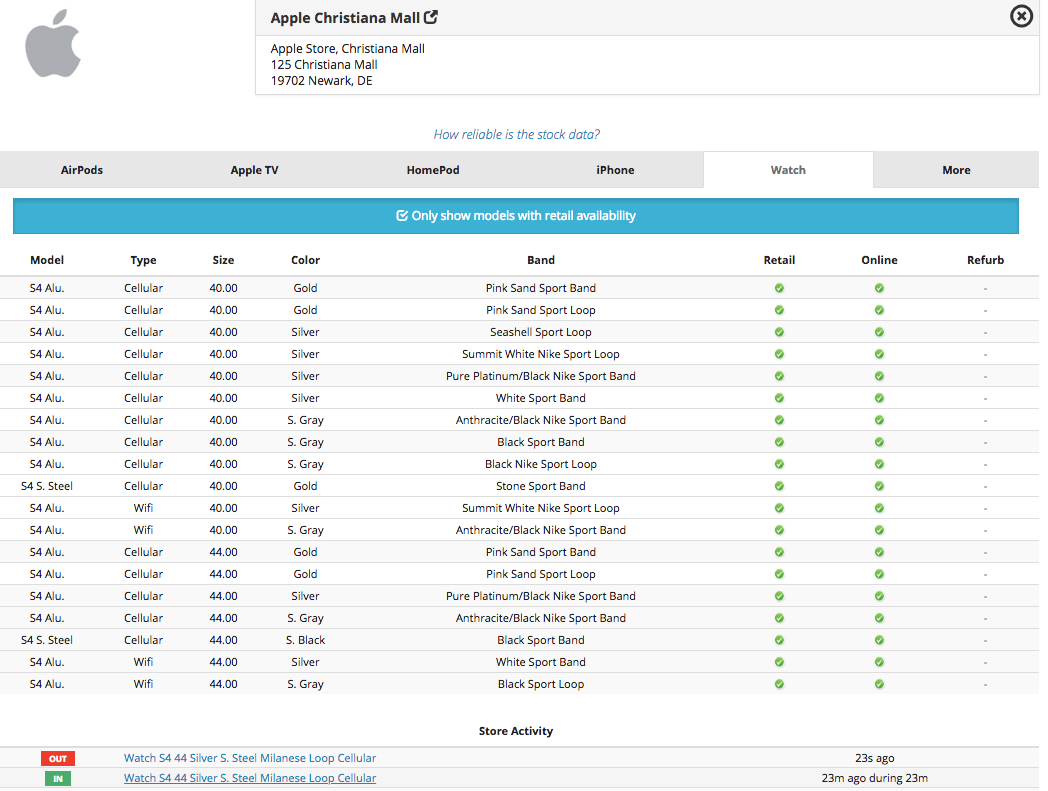1048x791 pixels.
Task: Click retail checkmark for 44.00 Gold Pink Sand Sport Band
Action: [x=779, y=552]
